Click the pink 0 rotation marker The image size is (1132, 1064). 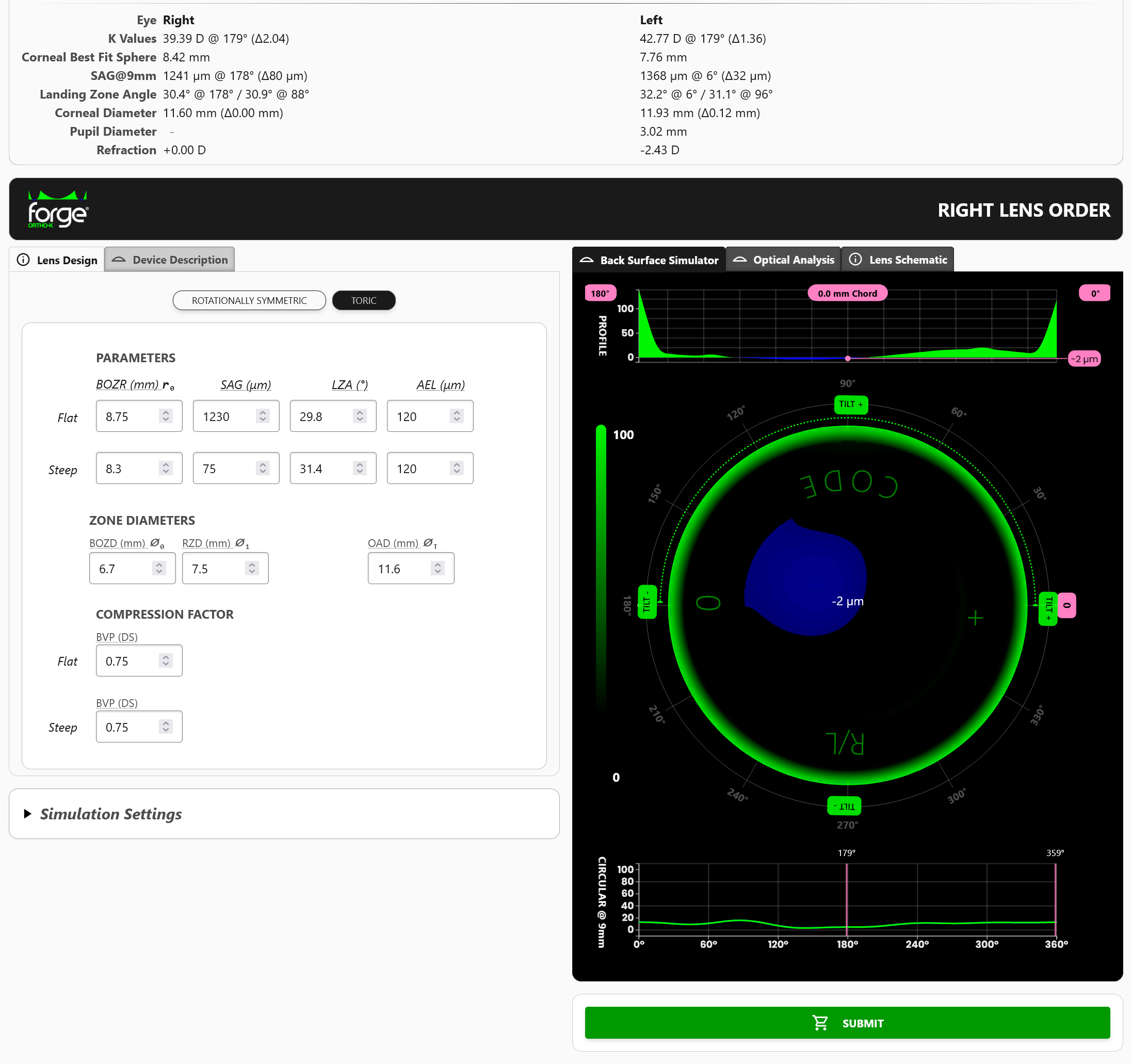[x=1067, y=605]
